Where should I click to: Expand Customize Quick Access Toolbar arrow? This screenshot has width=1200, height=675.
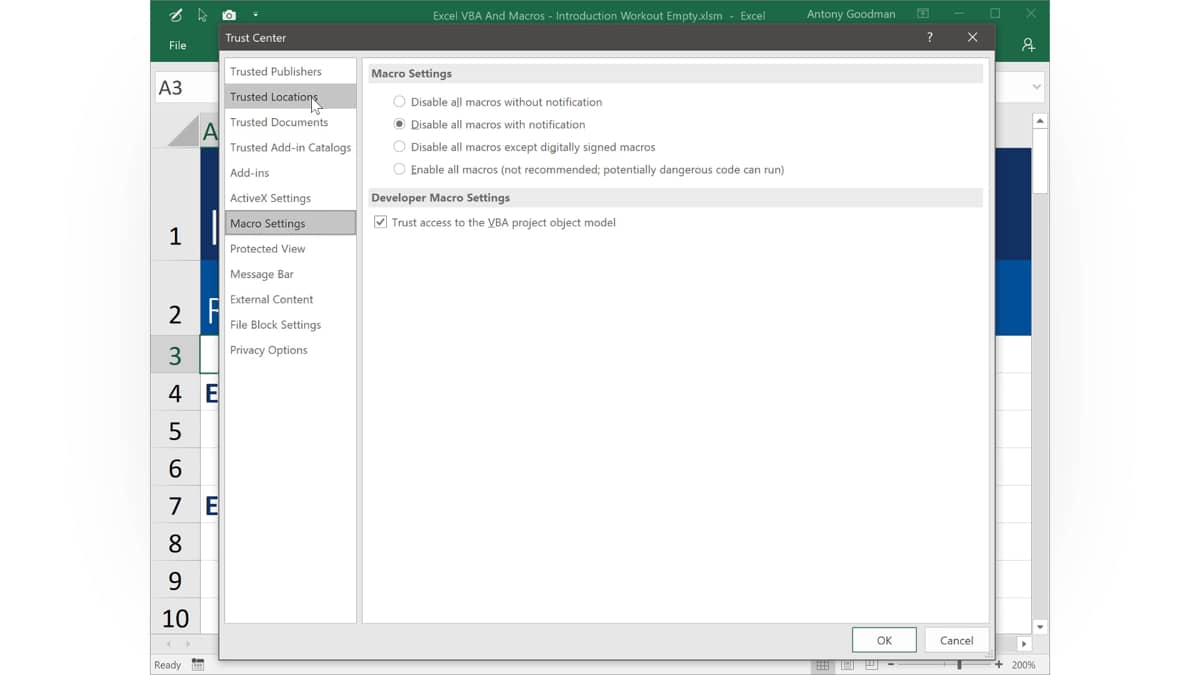point(255,15)
